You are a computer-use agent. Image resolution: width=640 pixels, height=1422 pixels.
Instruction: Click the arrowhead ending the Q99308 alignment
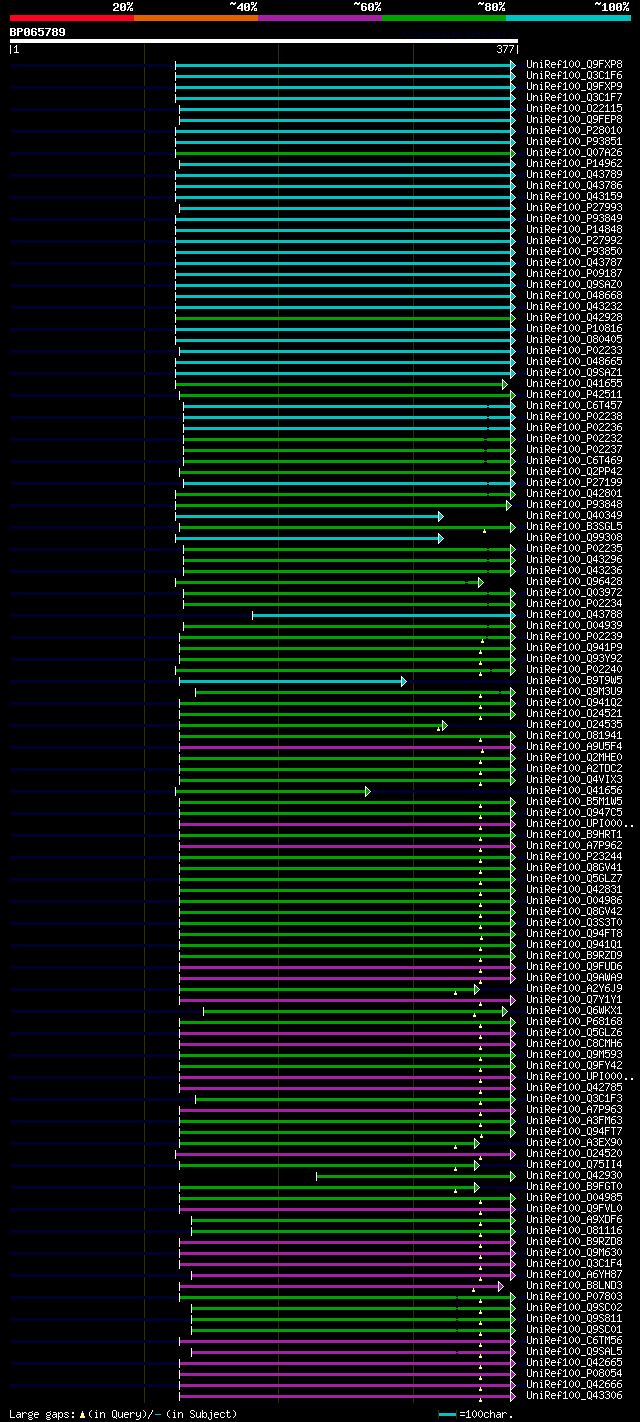pos(440,538)
